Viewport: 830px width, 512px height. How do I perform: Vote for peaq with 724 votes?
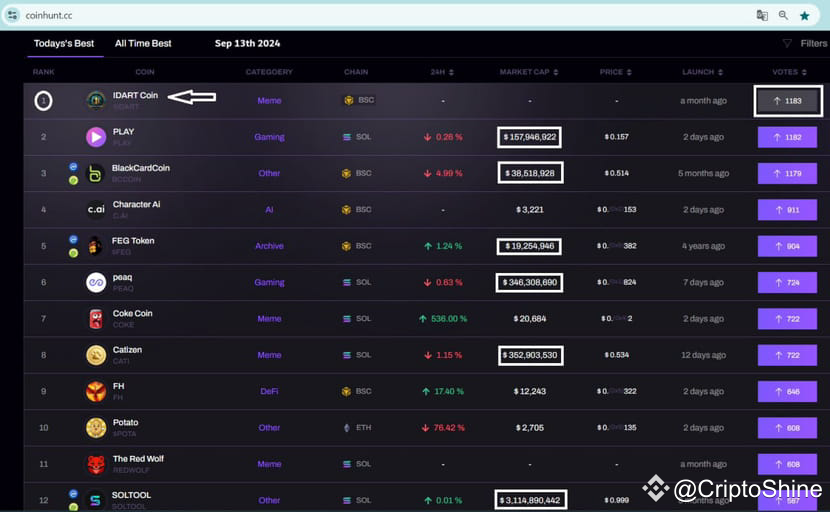787,282
